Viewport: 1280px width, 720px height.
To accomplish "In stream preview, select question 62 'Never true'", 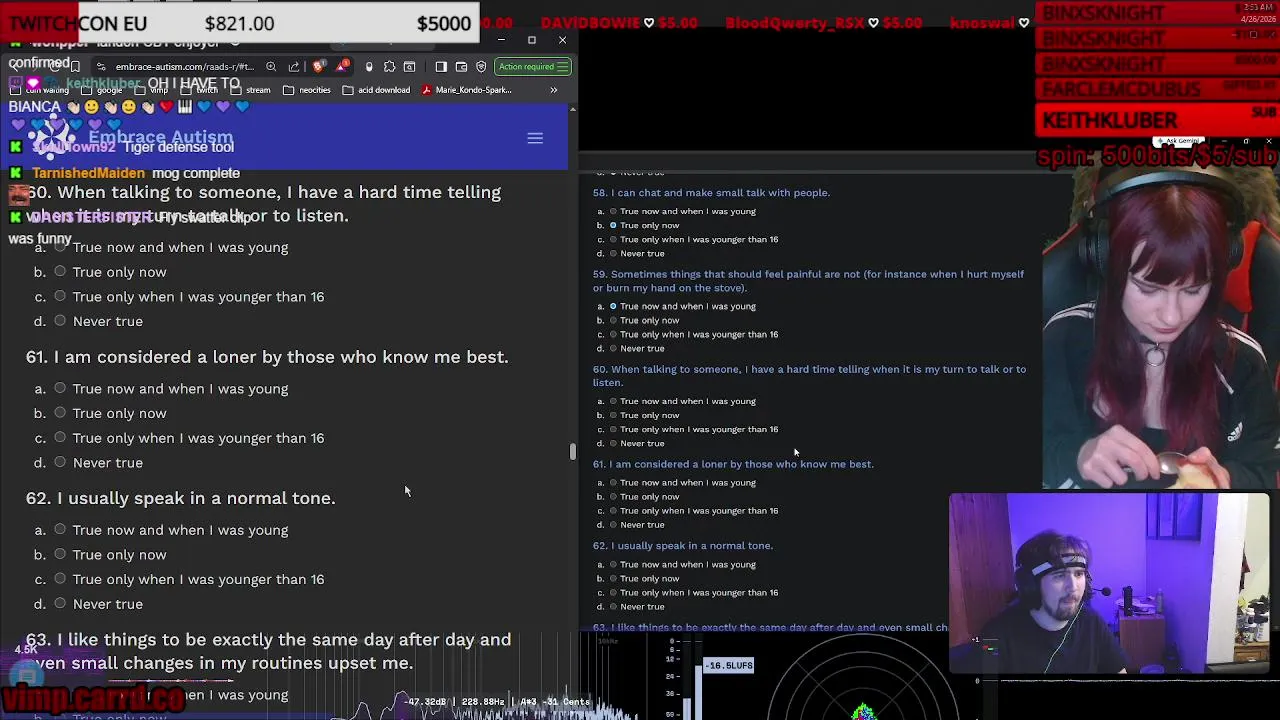I will click(x=613, y=606).
